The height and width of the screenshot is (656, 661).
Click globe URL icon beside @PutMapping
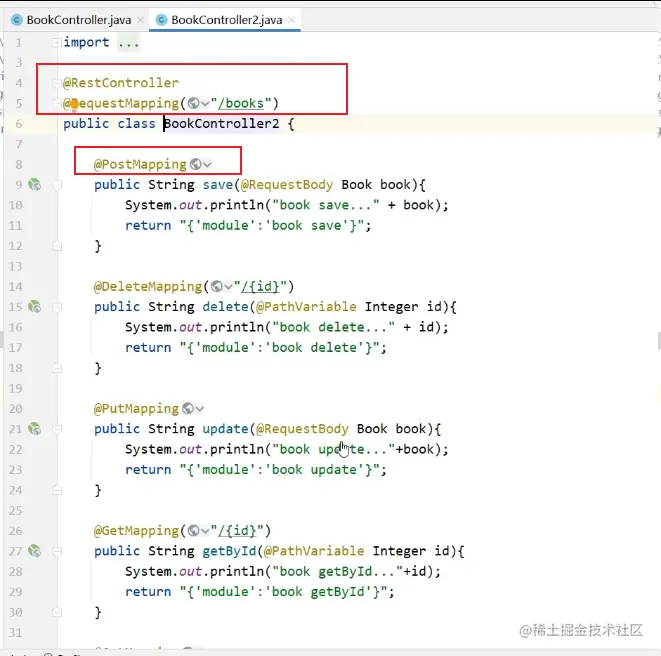pyautogui.click(x=188, y=408)
